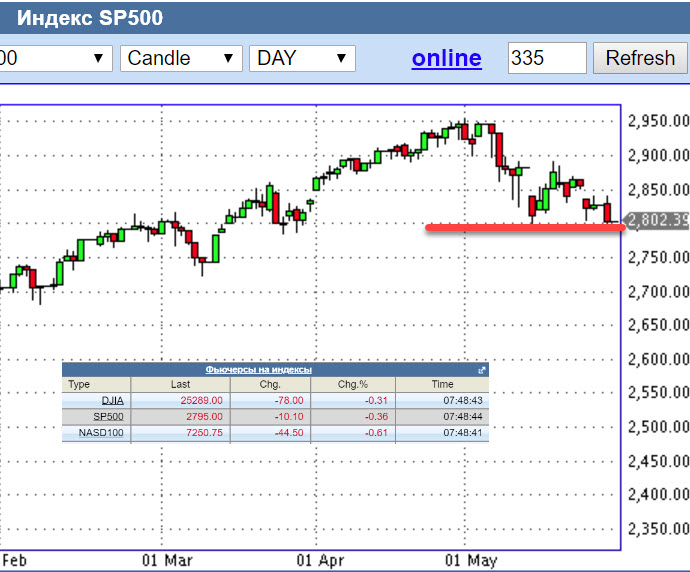Expand the DAY timeframe dropdown

pyautogui.click(x=301, y=58)
